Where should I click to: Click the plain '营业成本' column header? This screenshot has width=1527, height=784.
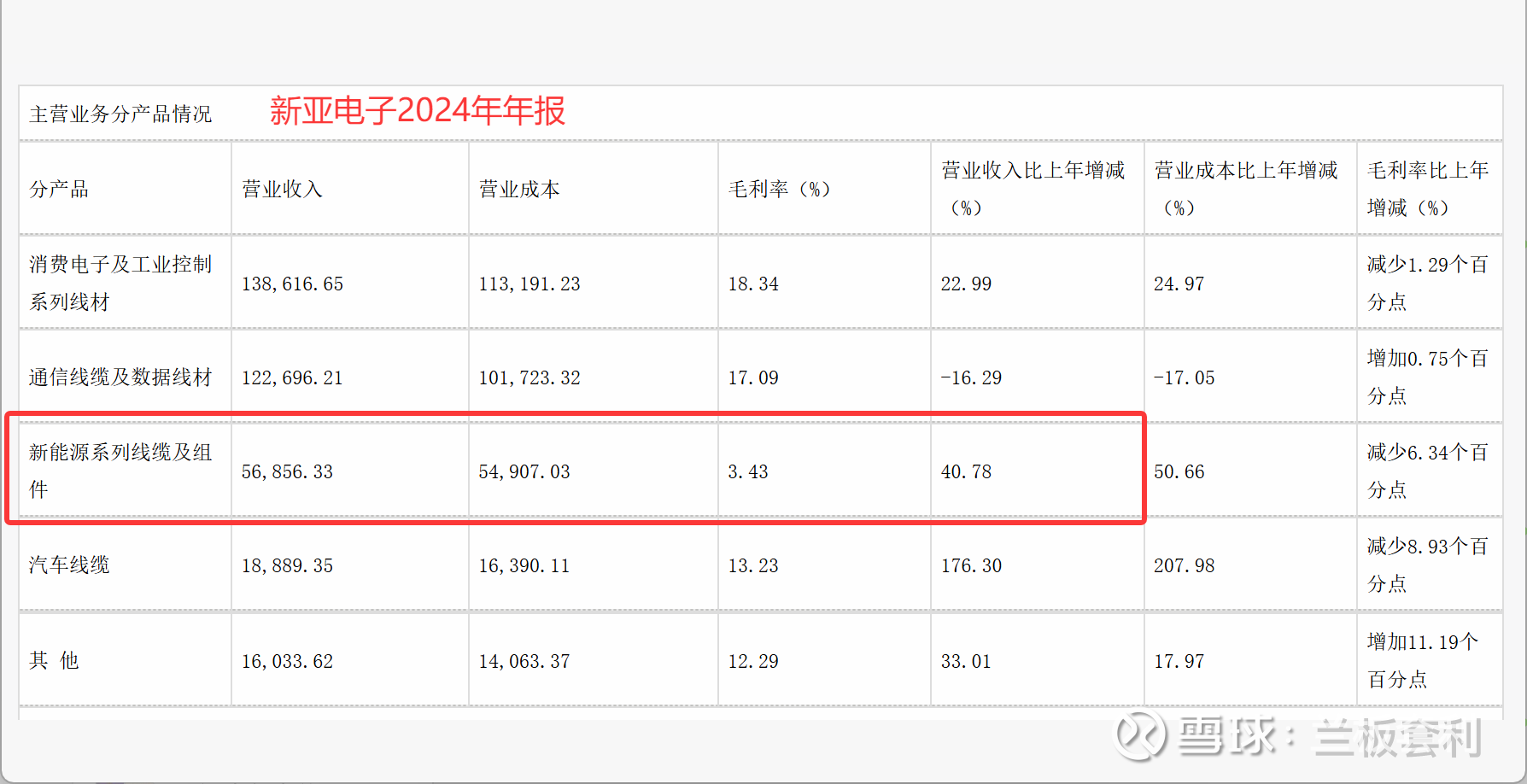pyautogui.click(x=519, y=189)
